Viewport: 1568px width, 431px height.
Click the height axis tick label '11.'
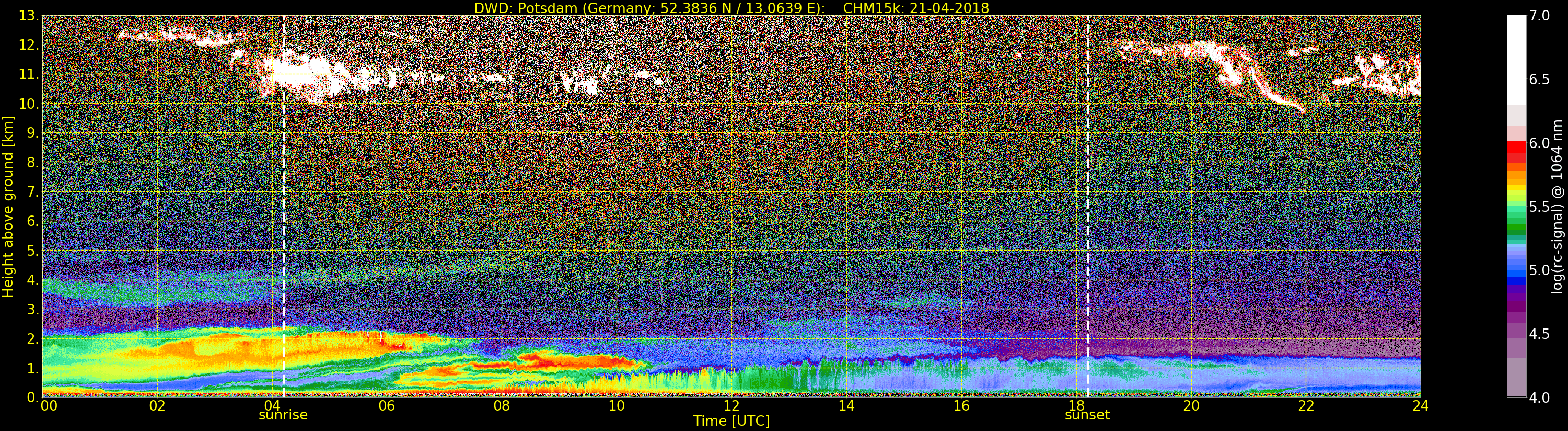coord(29,74)
